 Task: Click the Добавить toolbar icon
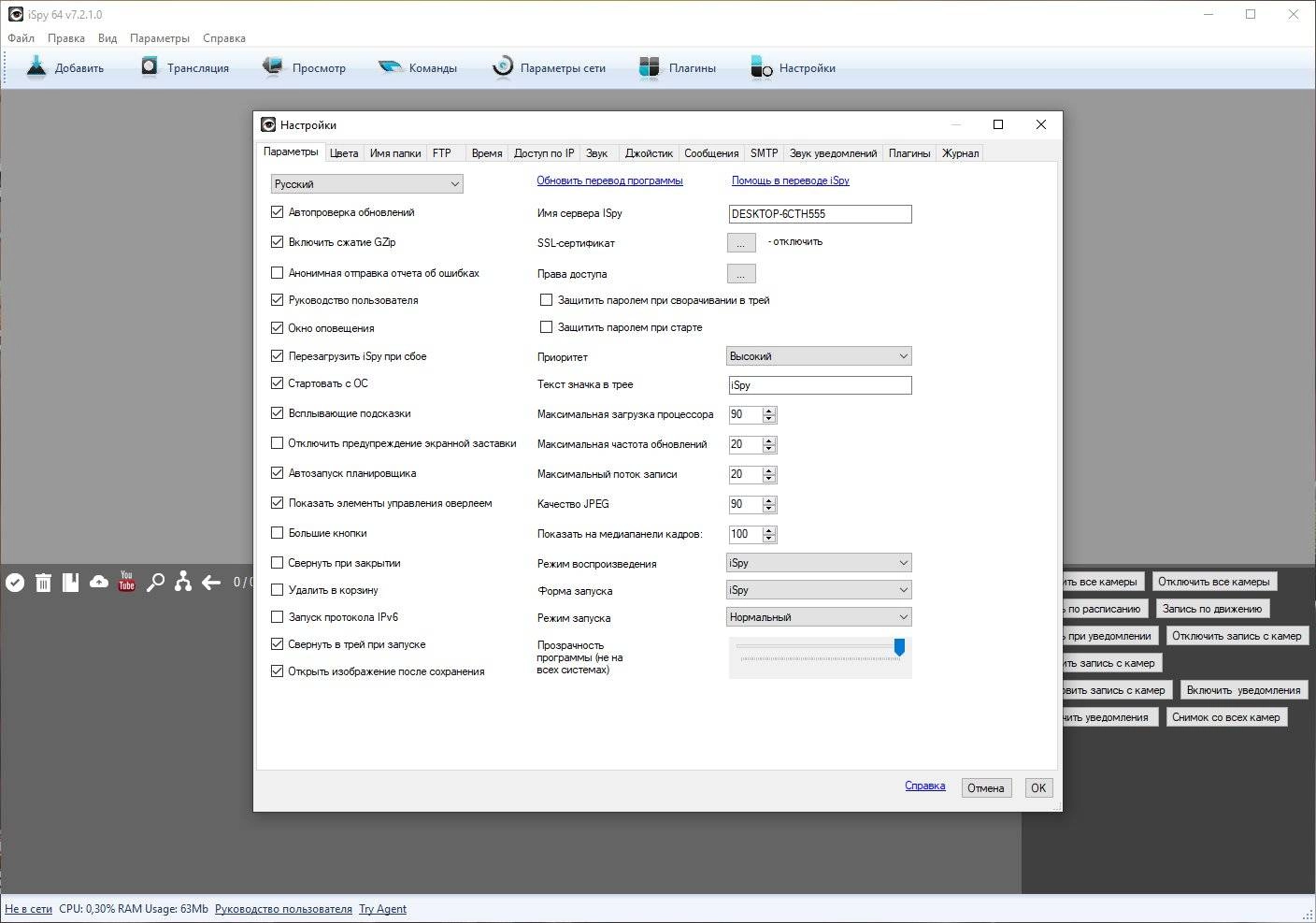point(36,67)
